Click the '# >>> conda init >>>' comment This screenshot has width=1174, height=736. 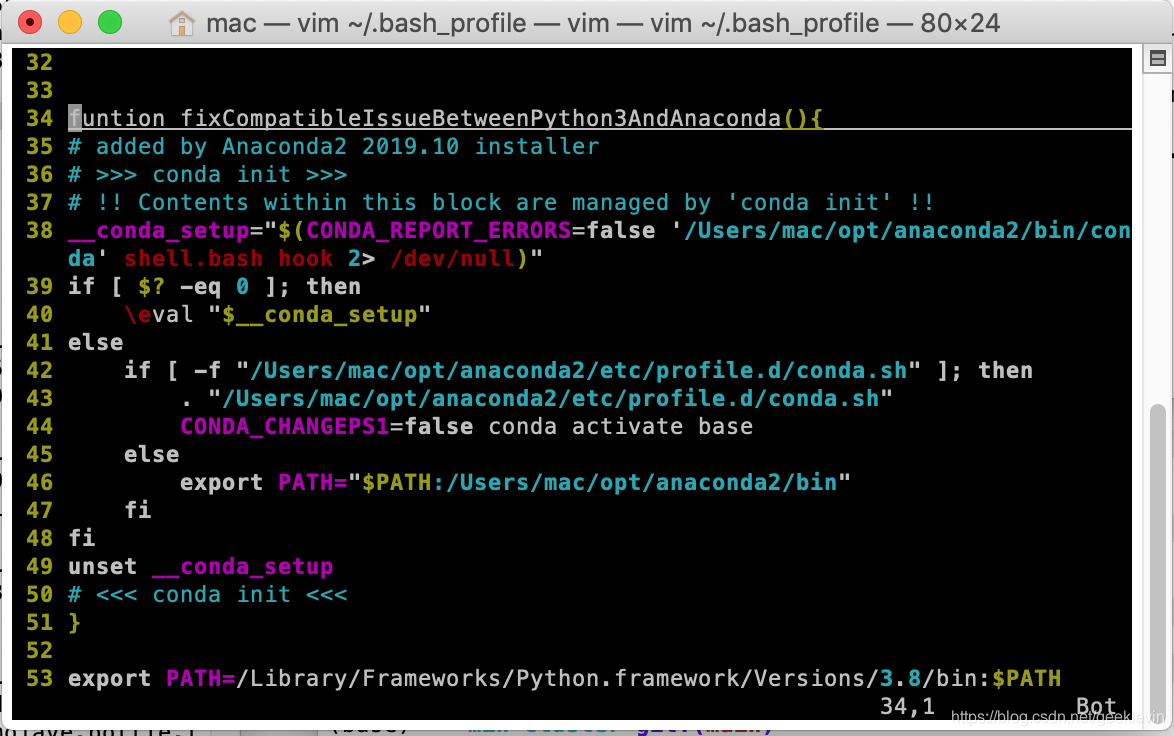tap(207, 174)
